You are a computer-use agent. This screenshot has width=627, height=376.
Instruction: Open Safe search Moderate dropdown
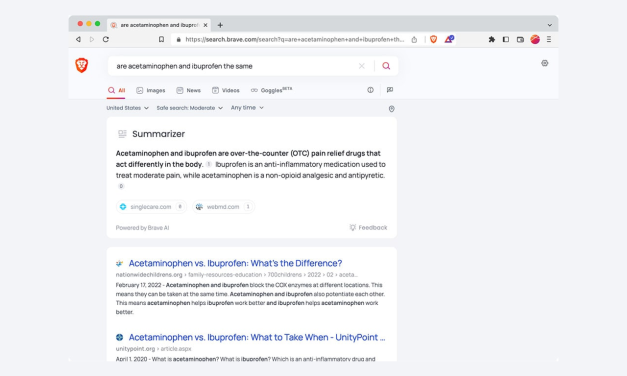(190, 108)
